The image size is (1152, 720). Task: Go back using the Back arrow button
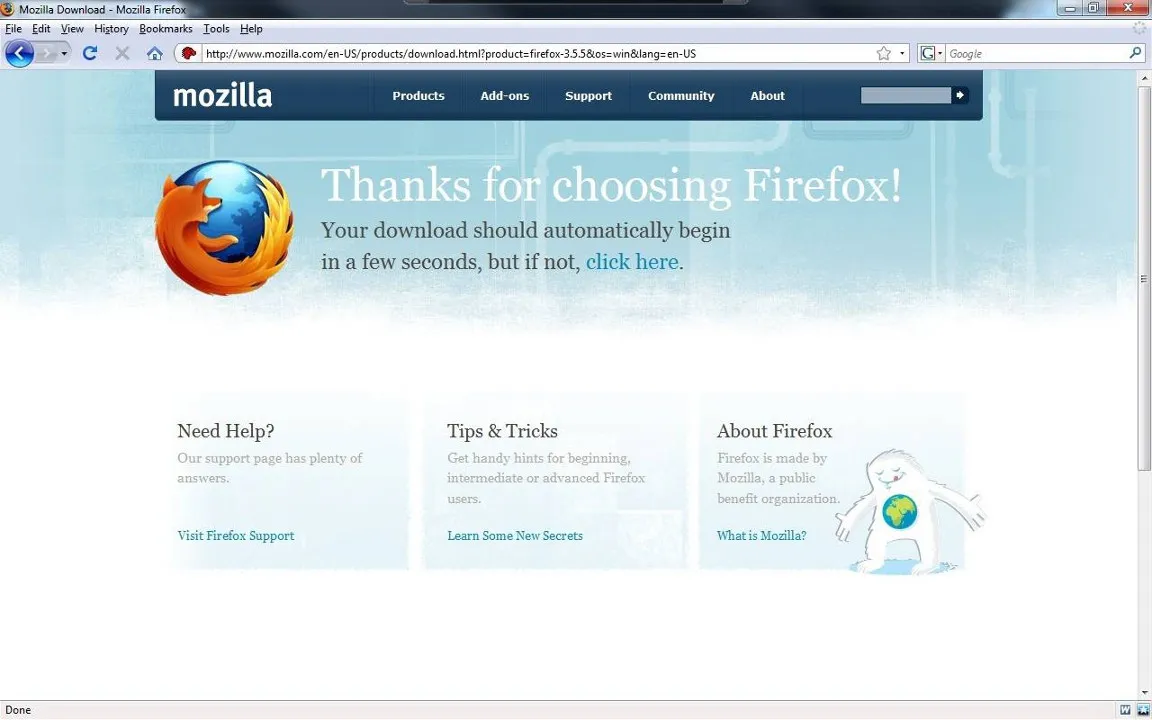pyautogui.click(x=19, y=53)
